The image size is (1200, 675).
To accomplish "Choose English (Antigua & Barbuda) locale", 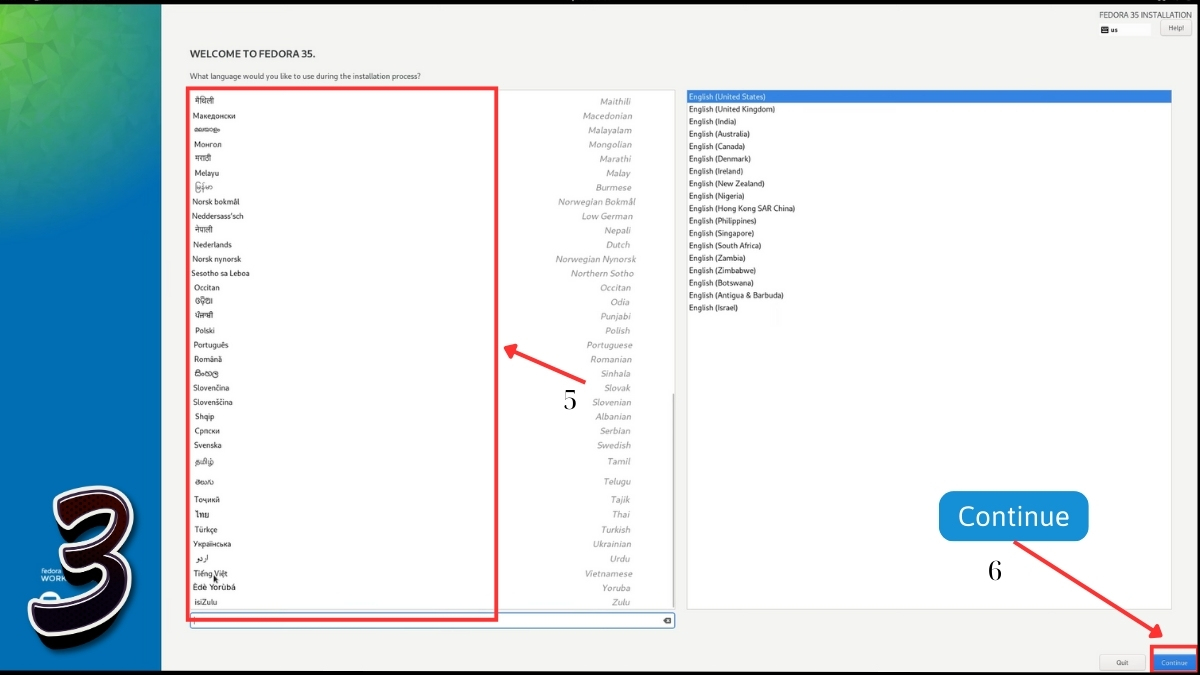I will click(929, 295).
